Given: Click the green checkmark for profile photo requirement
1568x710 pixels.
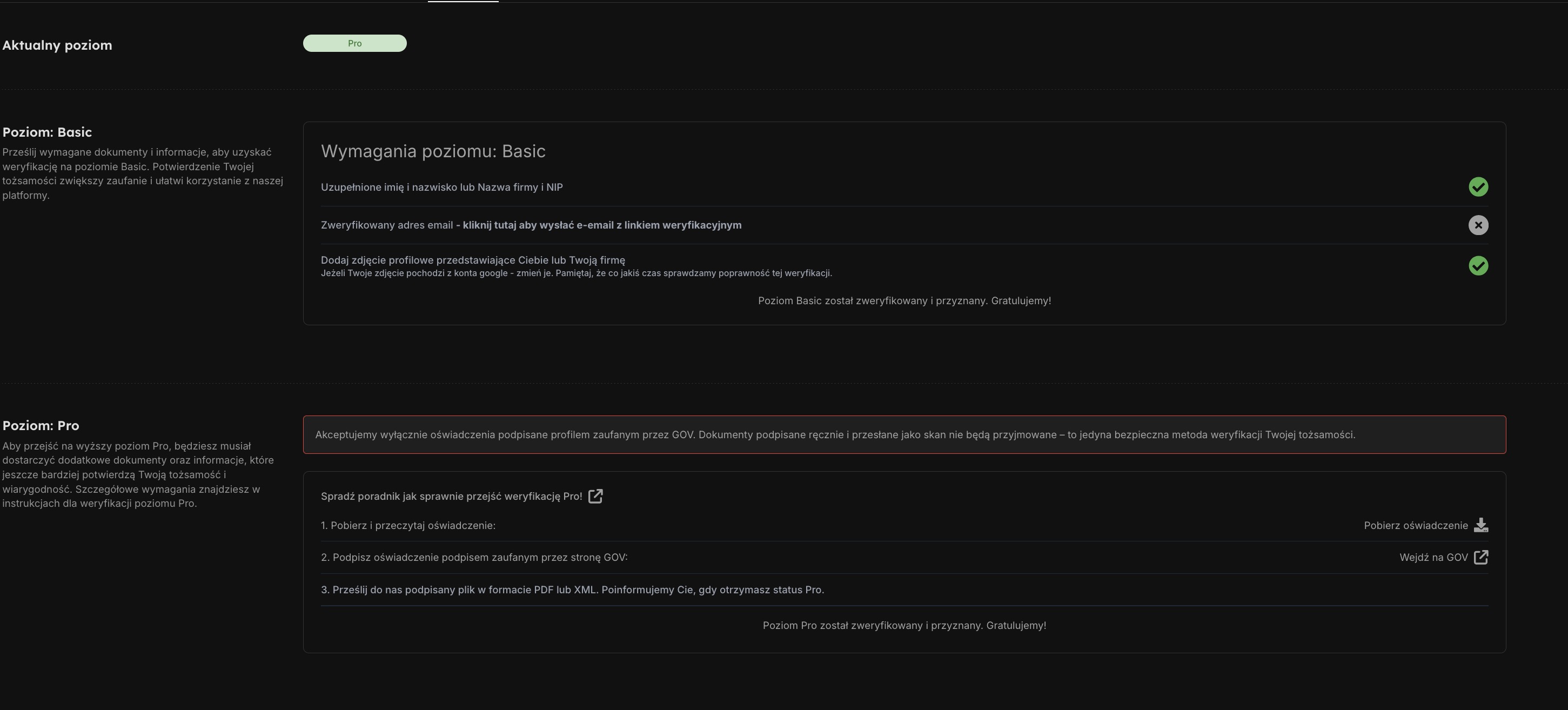Looking at the screenshot, I should click(1478, 265).
